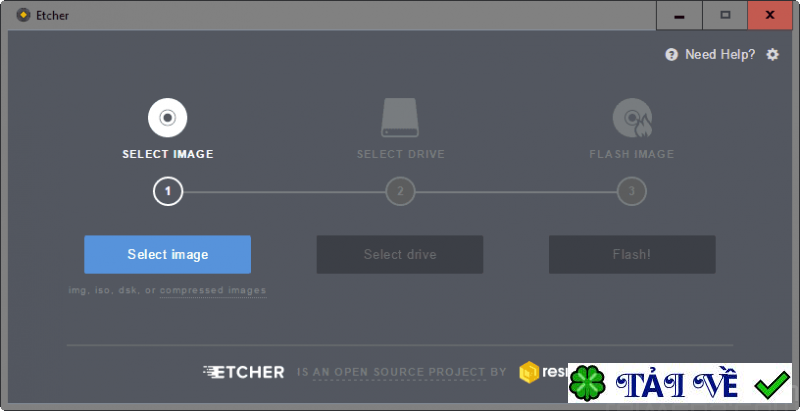
Task: Select step 3 circle marker
Action: (632, 192)
